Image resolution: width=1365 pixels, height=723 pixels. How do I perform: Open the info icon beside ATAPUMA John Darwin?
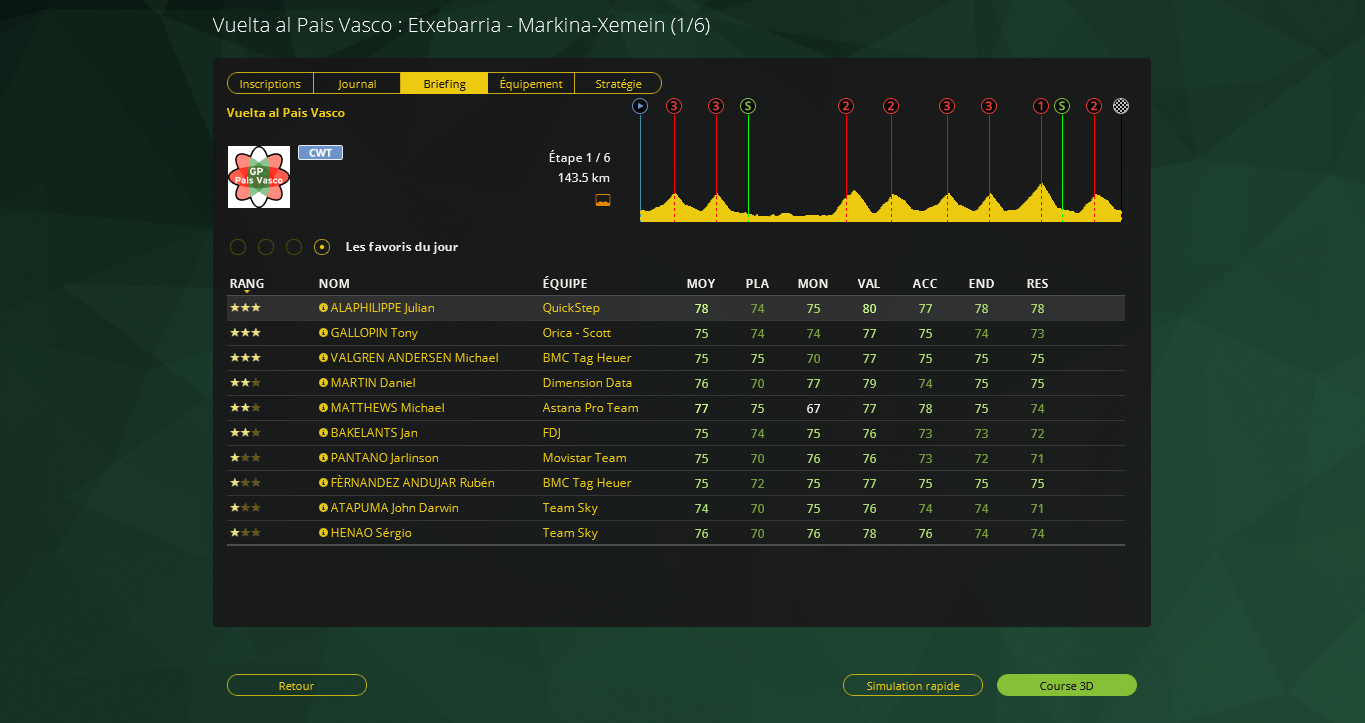tap(323, 508)
